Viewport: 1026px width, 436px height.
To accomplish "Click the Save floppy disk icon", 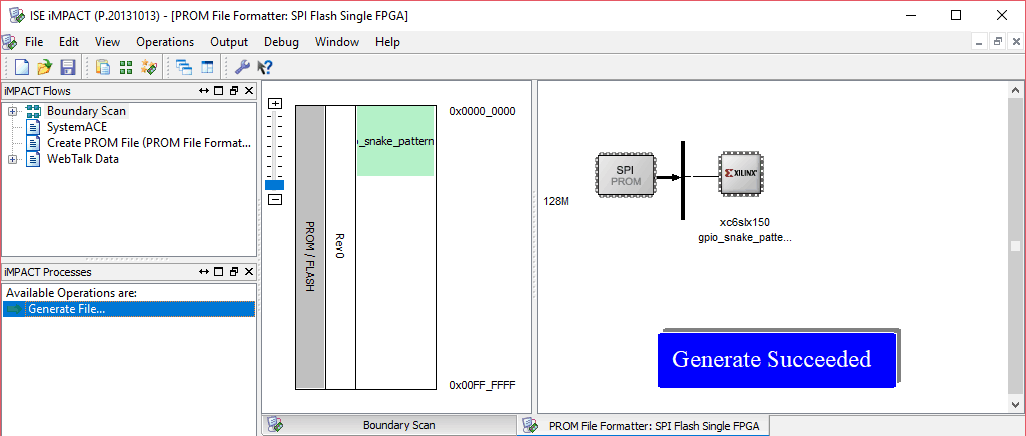I will (68, 68).
